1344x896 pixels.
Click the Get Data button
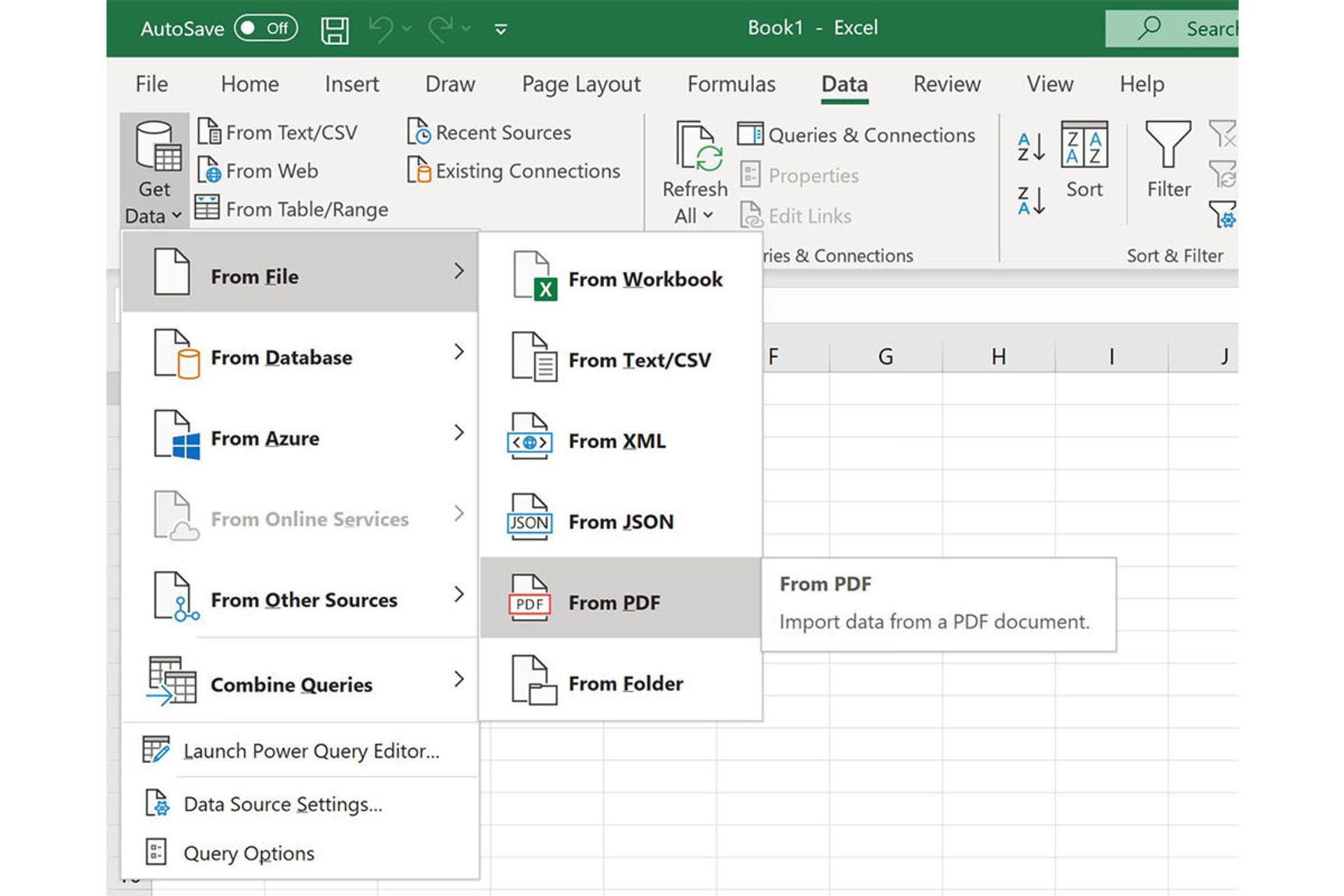point(155,171)
